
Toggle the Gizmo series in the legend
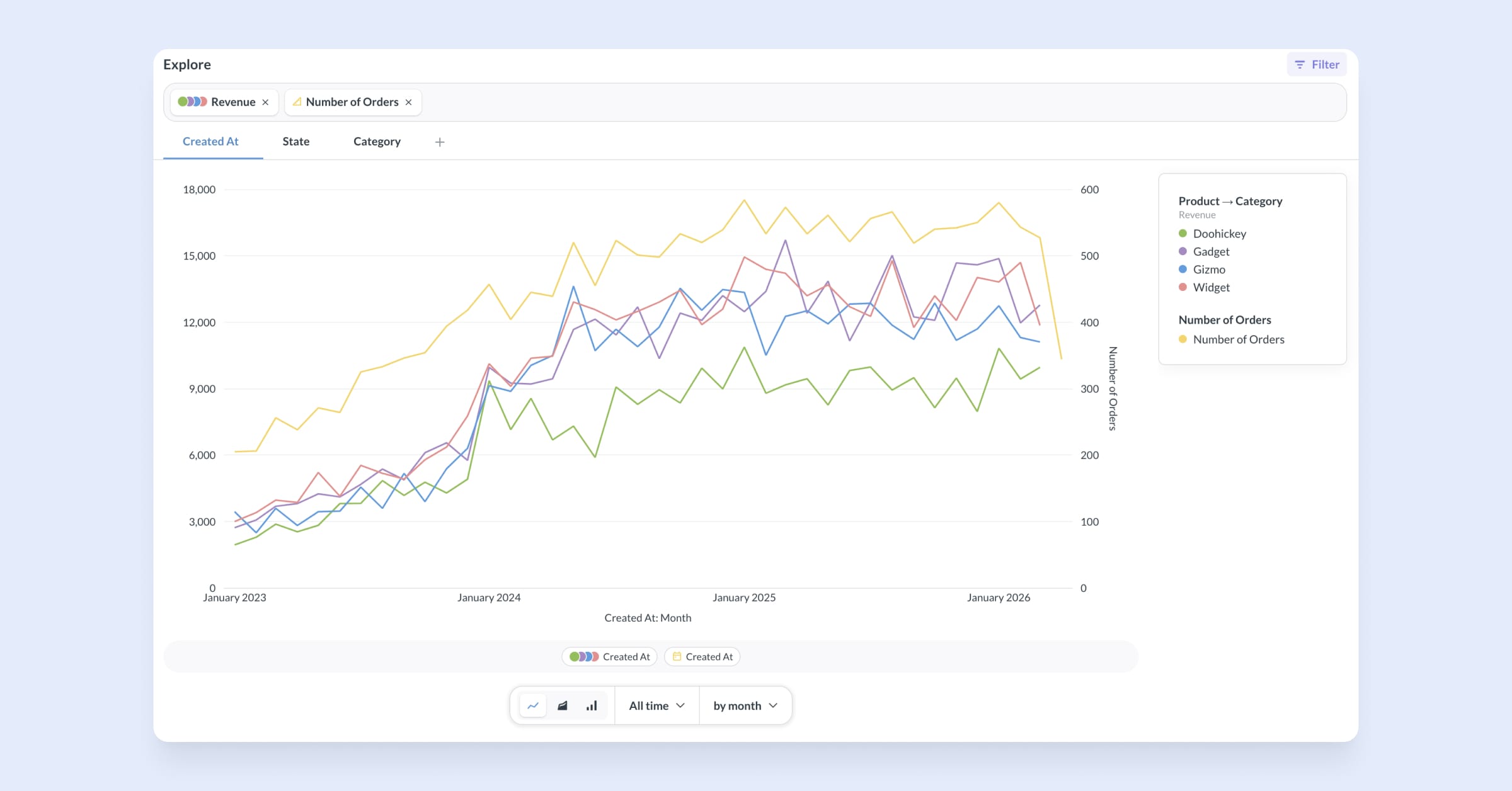click(x=1210, y=269)
